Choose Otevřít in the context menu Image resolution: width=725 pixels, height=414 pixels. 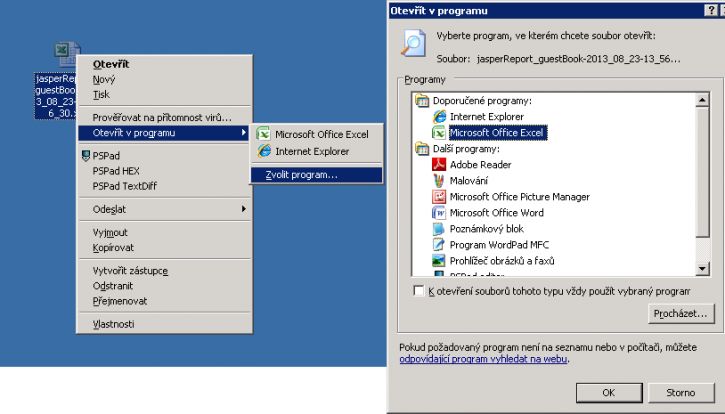point(164,64)
